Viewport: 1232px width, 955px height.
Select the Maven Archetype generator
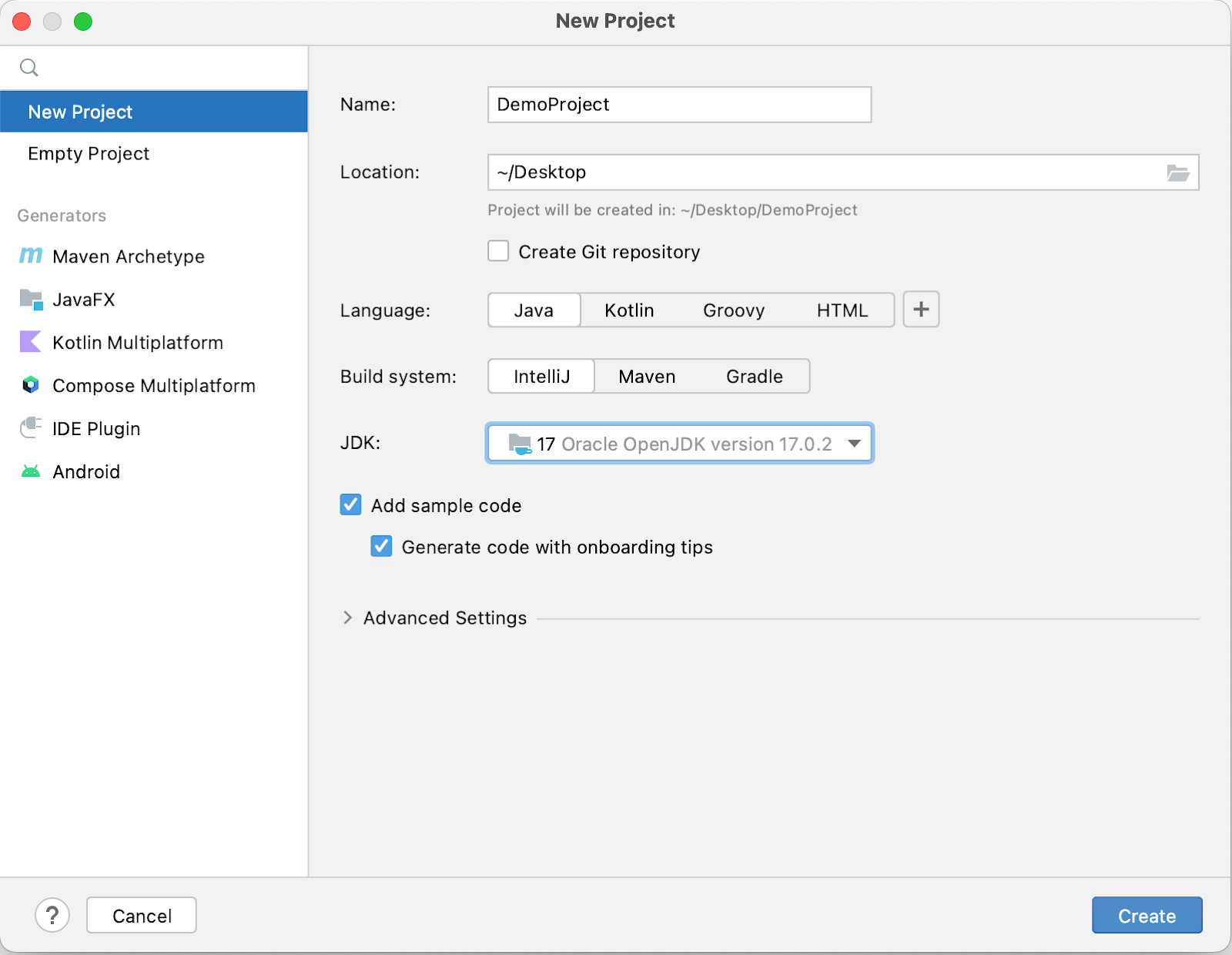click(x=128, y=256)
